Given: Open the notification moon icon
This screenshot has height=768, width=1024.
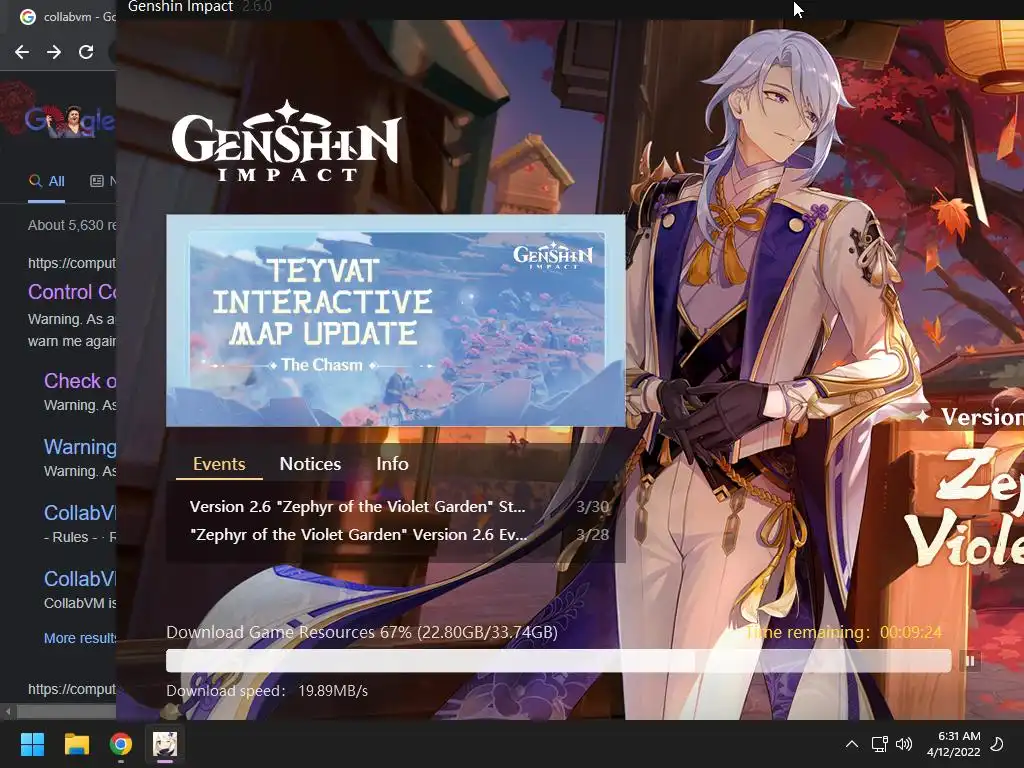Looking at the screenshot, I should click(997, 744).
